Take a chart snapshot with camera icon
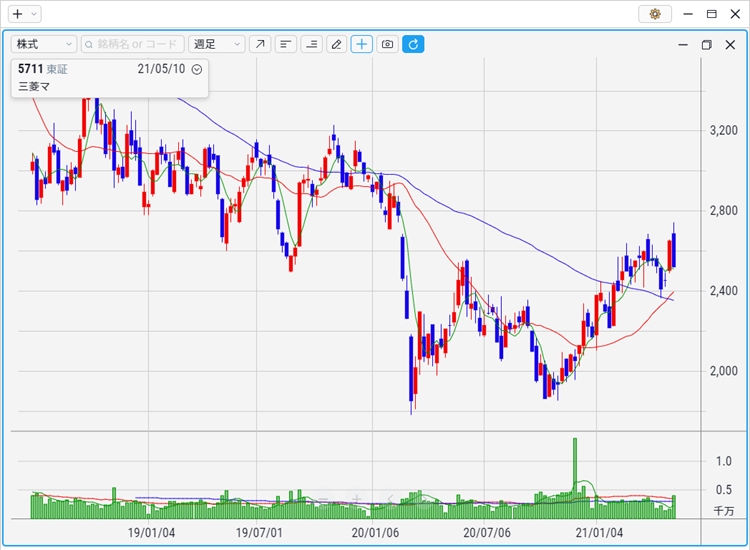The width and height of the screenshot is (750, 550). 387,44
